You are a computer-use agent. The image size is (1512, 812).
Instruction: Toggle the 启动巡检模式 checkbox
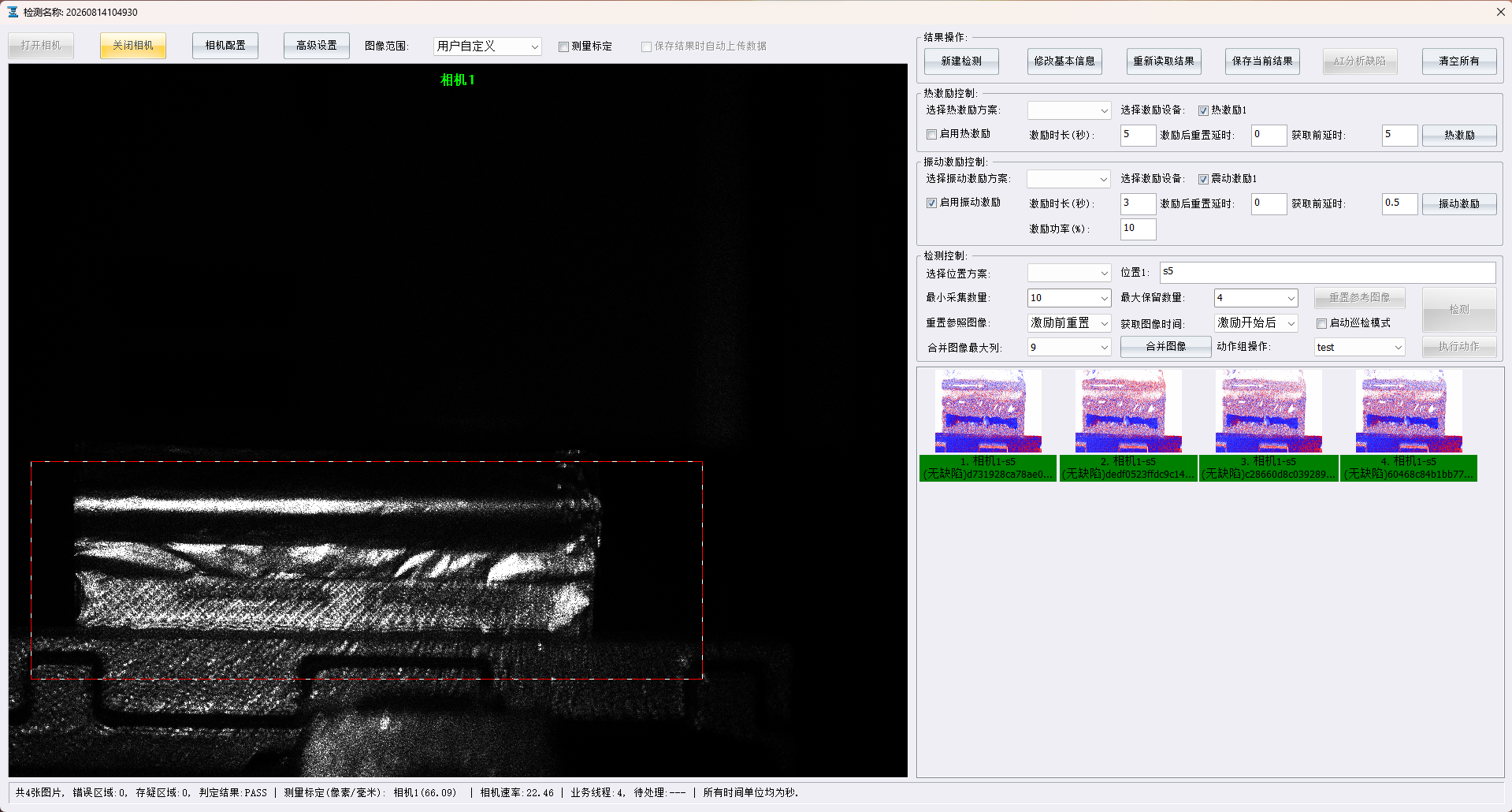coord(1321,323)
